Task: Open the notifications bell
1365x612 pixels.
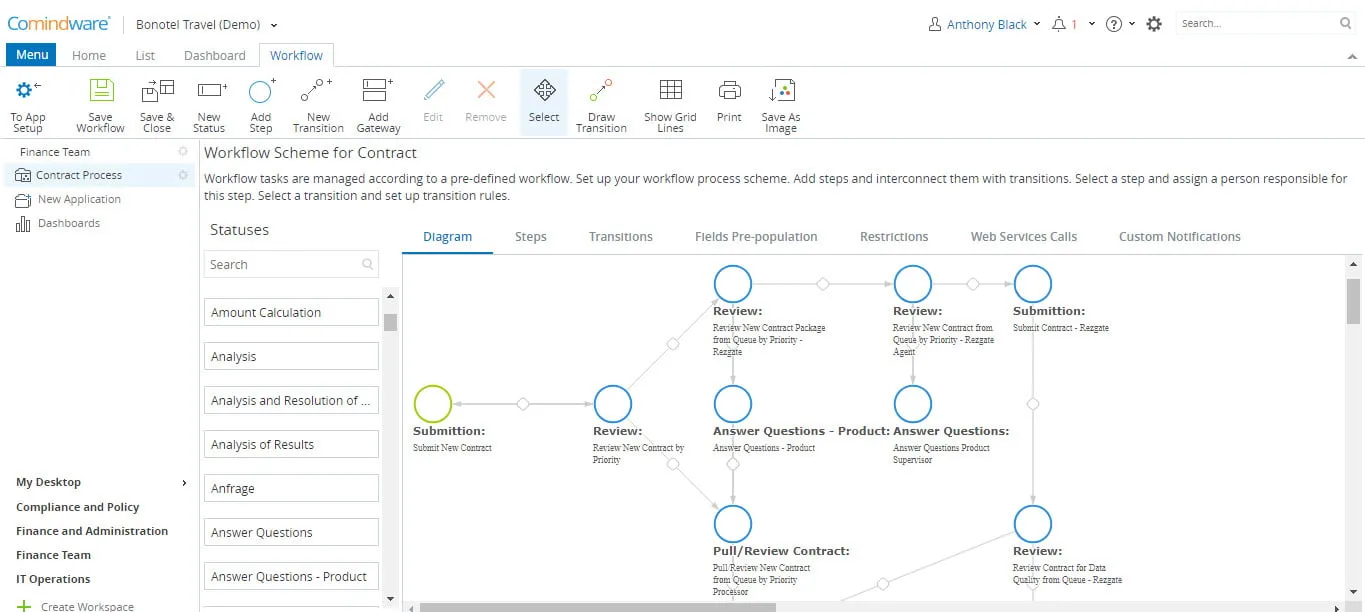Action: 1059,24
